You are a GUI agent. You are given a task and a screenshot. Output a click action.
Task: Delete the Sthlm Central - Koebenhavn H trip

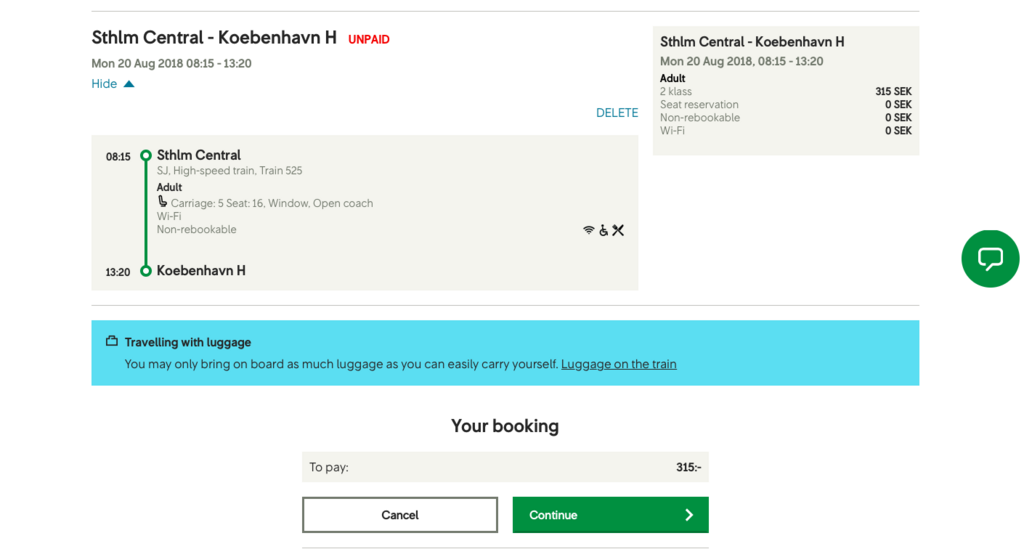616,113
